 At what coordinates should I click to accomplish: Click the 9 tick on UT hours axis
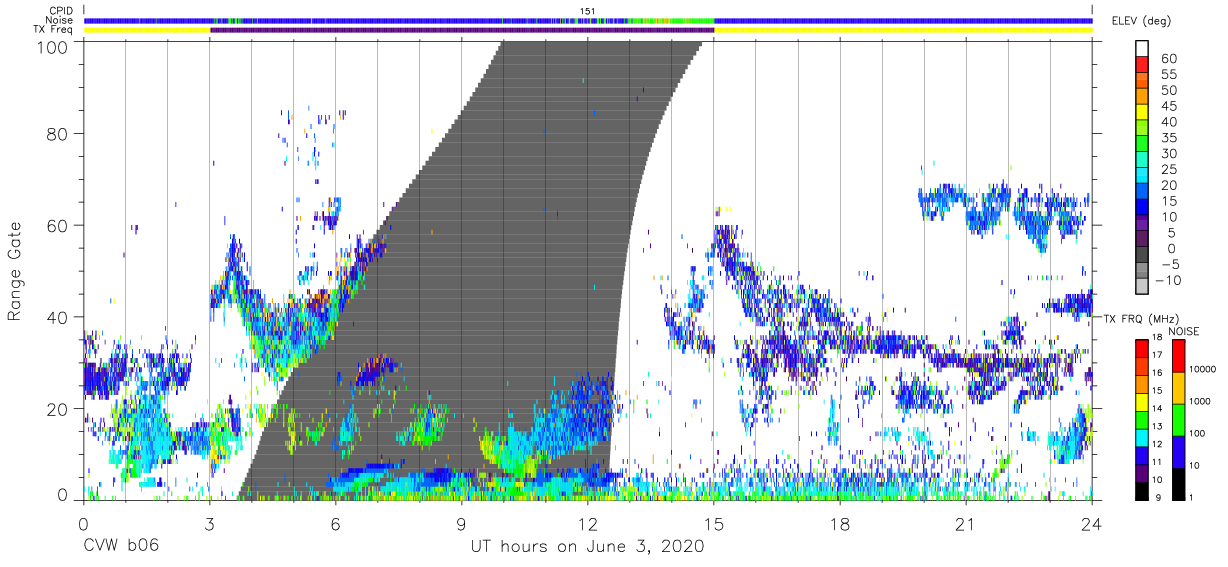[462, 525]
